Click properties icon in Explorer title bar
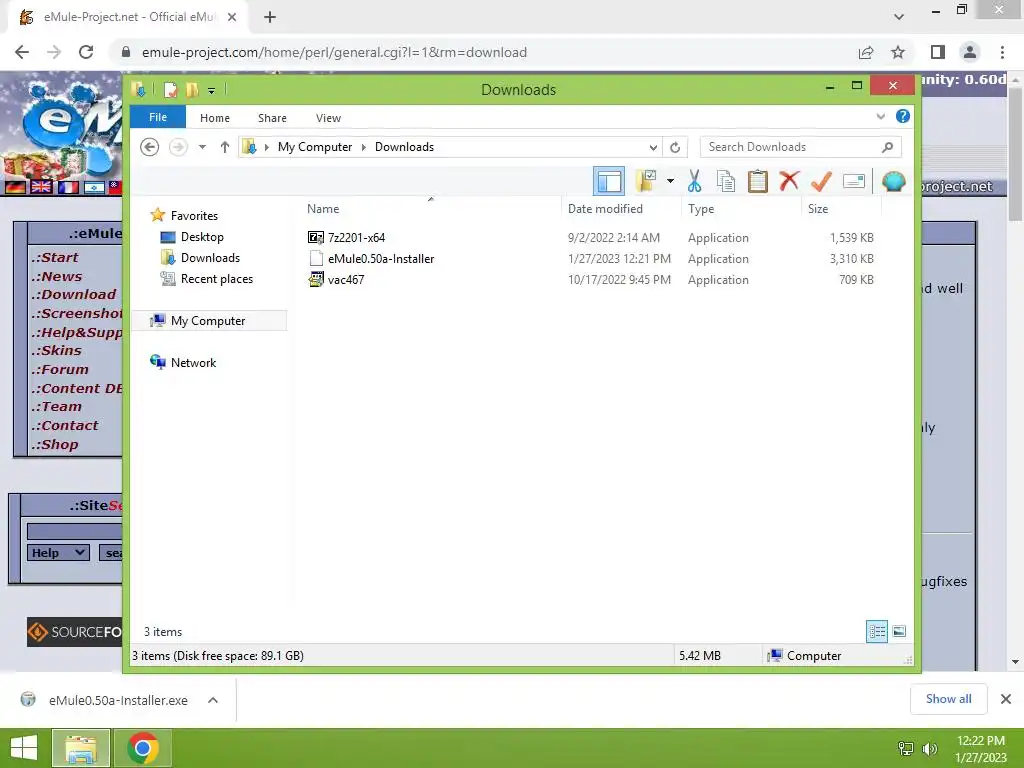 pyautogui.click(x=170, y=89)
